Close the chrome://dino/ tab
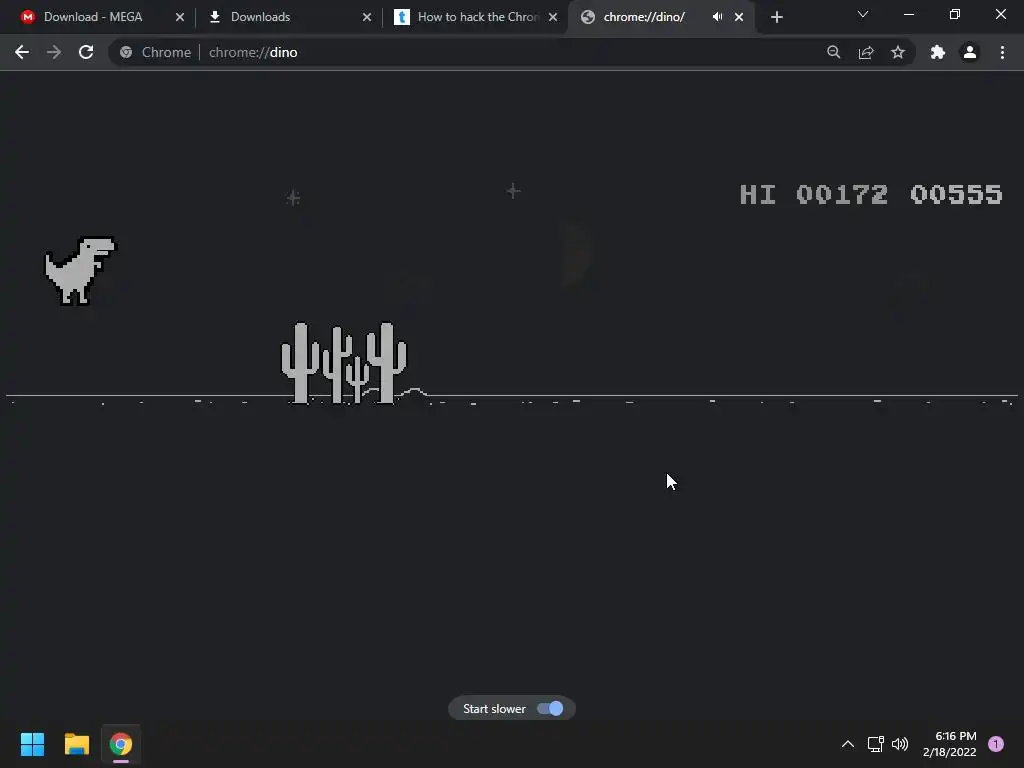This screenshot has height=768, width=1024. tap(739, 17)
